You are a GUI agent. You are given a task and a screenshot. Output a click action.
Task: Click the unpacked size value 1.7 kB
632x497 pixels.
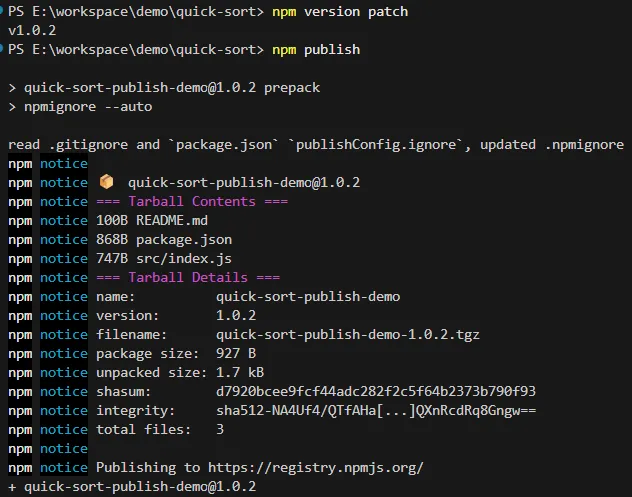(240, 372)
